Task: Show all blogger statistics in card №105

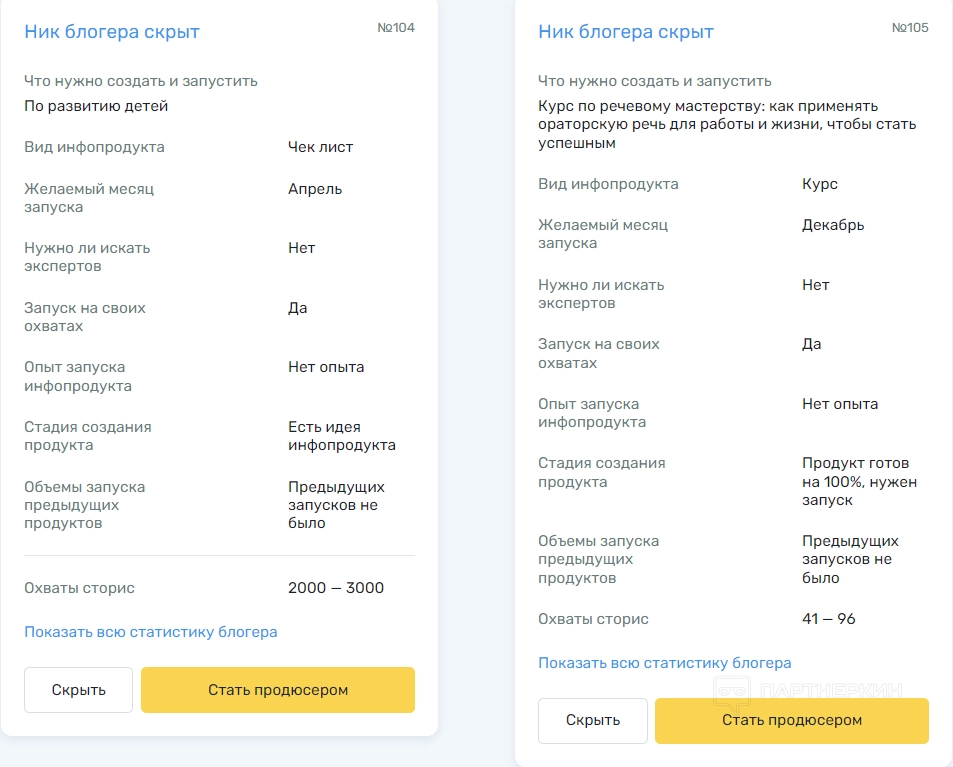Action: click(665, 663)
